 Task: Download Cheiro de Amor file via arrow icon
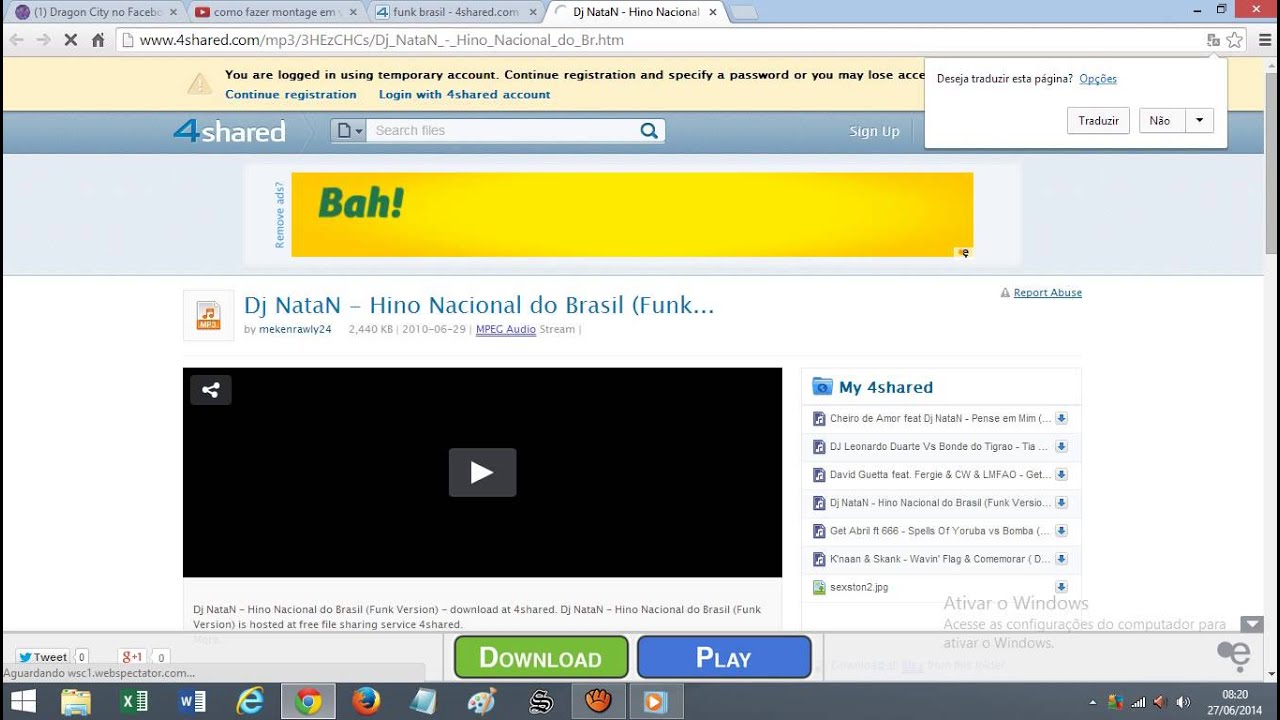point(1061,419)
